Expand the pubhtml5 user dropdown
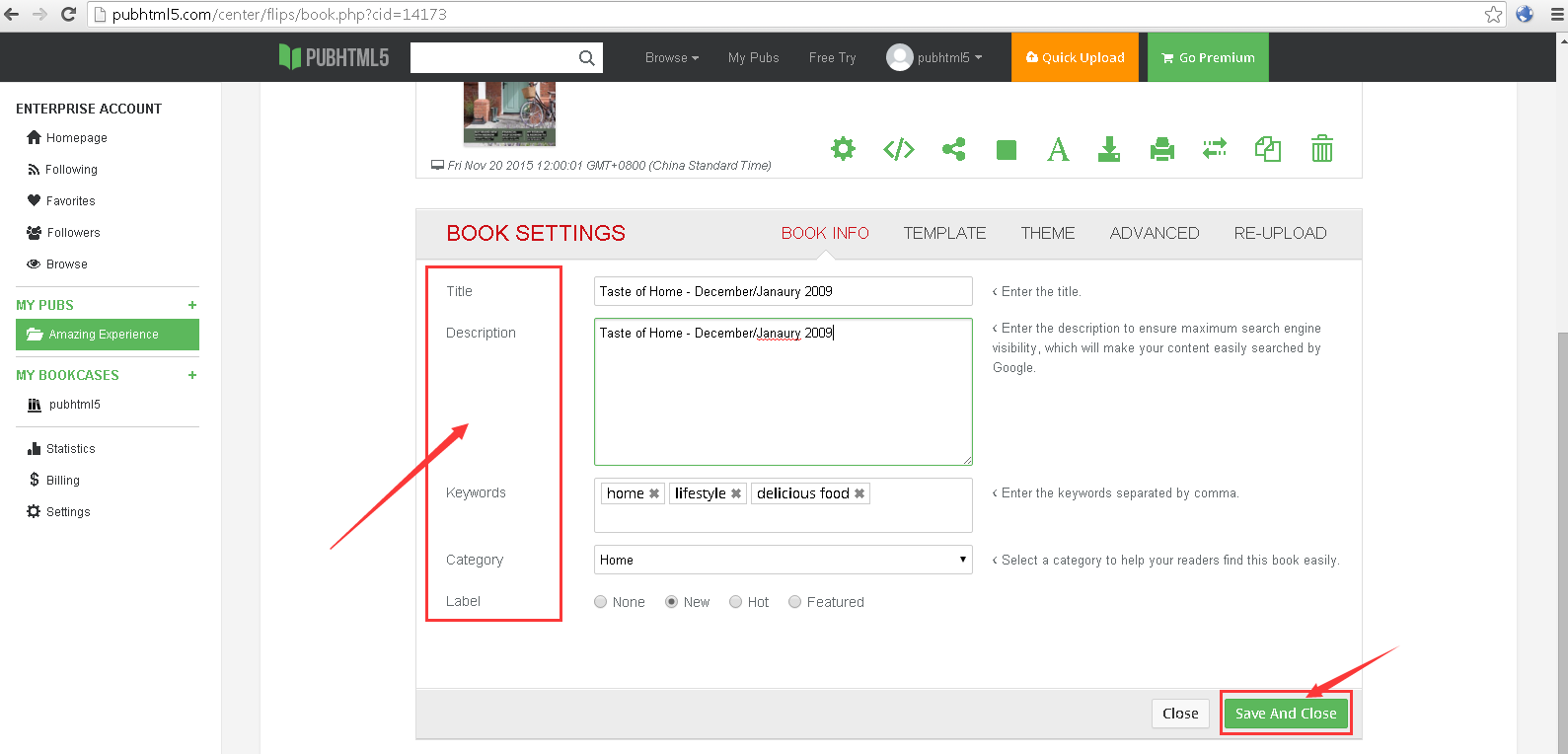This screenshot has width=1568, height=754. (x=949, y=58)
